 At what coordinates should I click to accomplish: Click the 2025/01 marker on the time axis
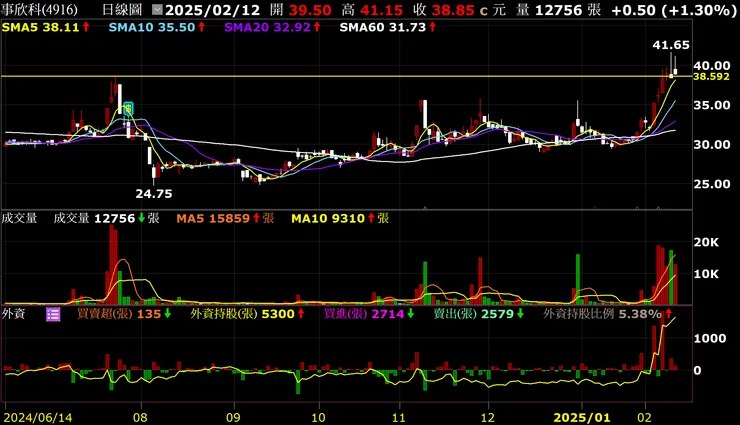point(581,417)
